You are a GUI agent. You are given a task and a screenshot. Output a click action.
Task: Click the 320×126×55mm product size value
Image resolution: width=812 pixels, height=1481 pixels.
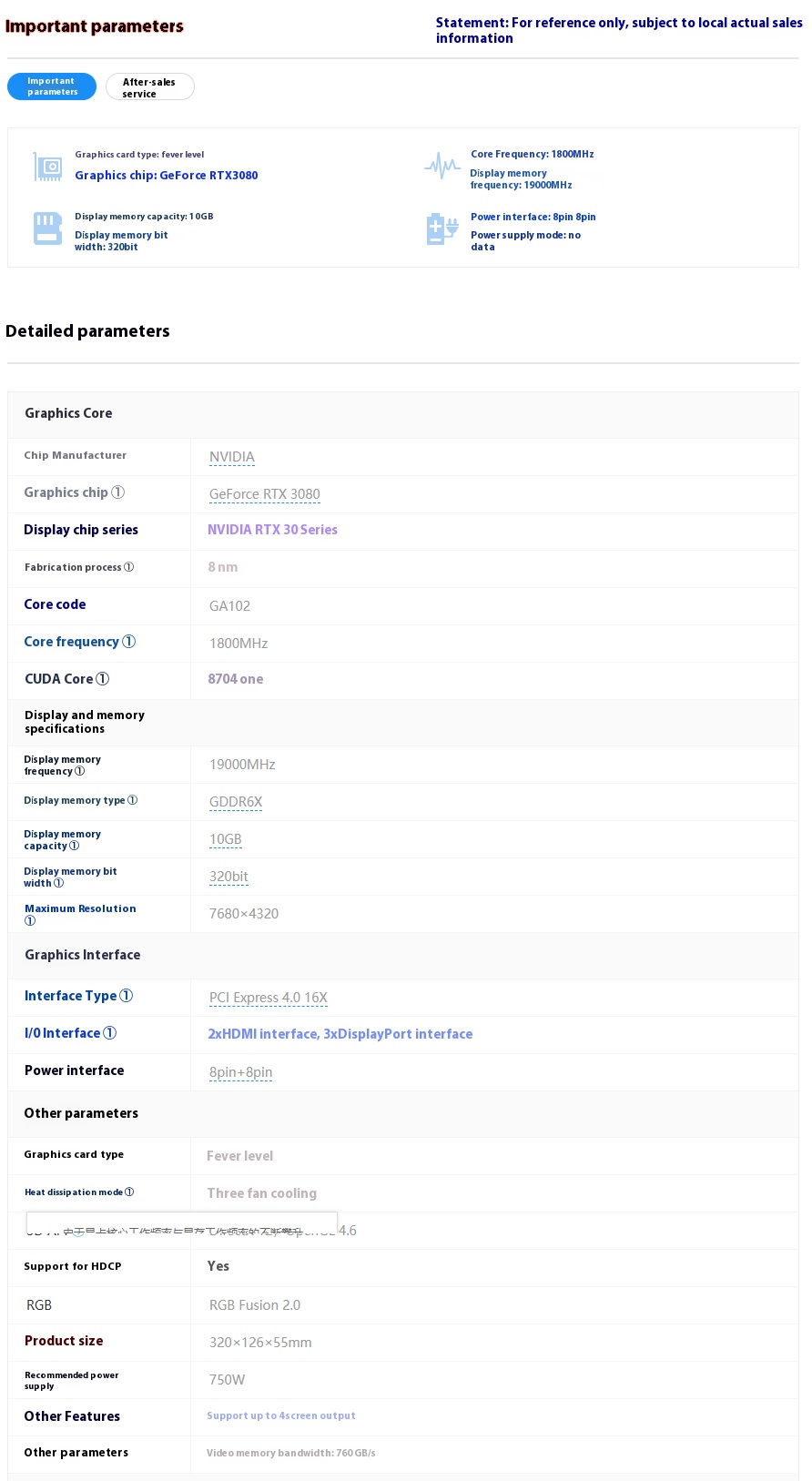(x=260, y=1343)
